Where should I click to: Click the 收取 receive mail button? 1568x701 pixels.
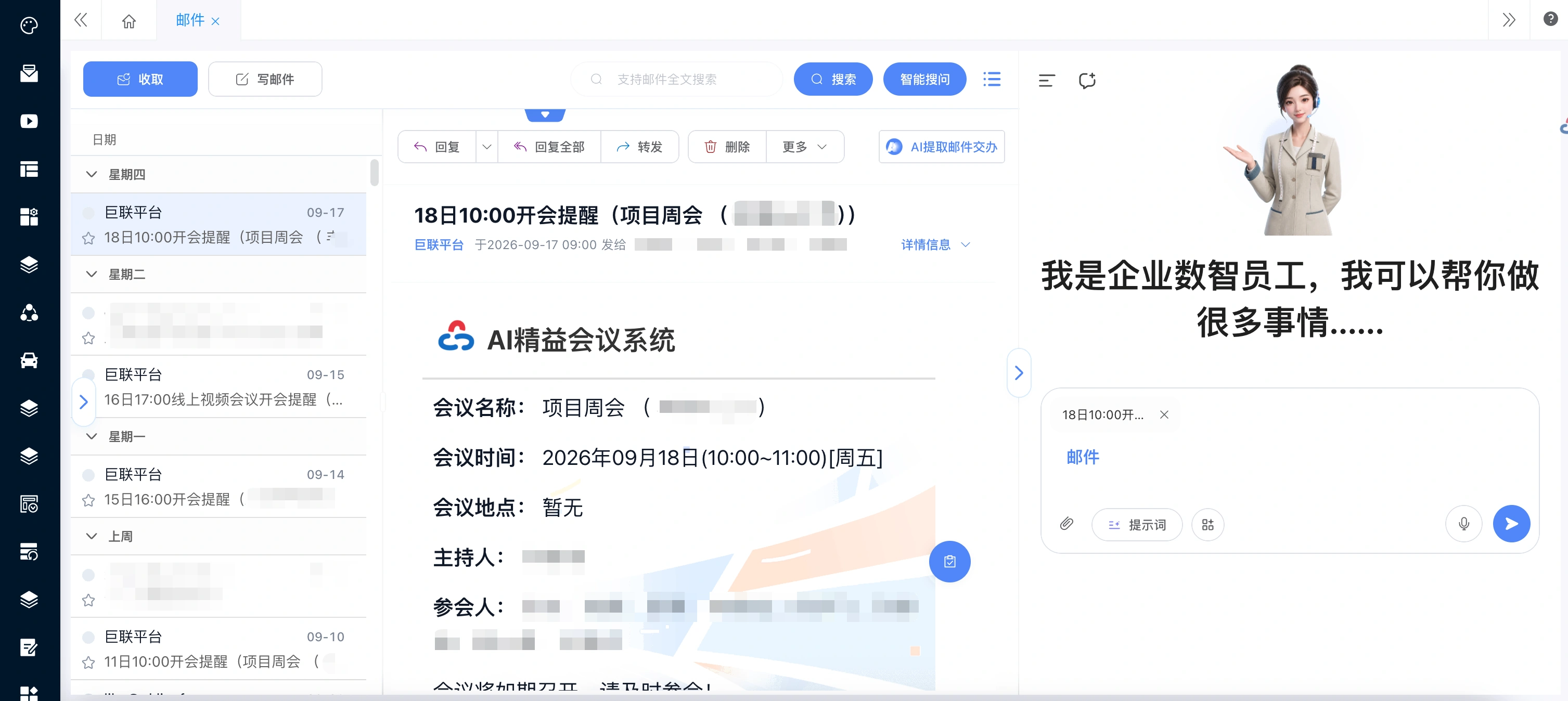pos(140,79)
